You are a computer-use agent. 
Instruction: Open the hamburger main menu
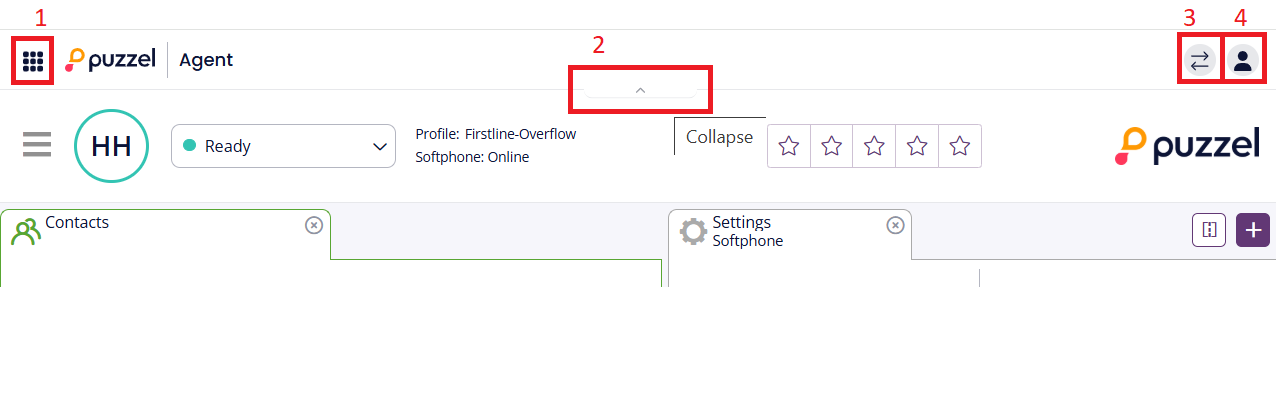click(x=37, y=146)
